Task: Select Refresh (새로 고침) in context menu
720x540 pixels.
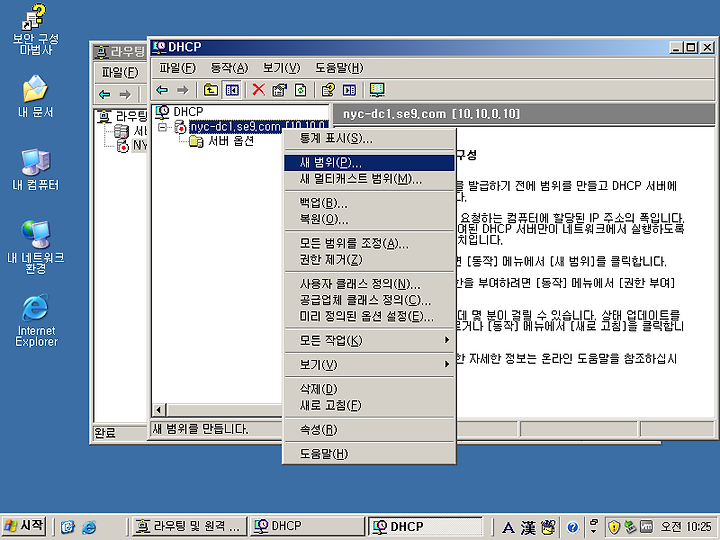Action: 369,405
